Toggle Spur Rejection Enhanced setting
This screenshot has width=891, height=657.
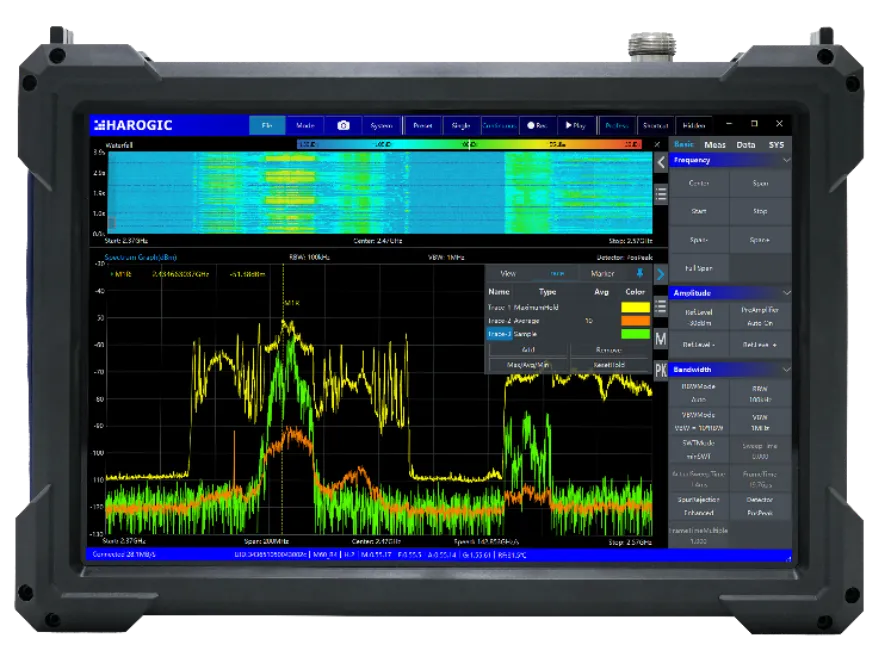(698, 505)
